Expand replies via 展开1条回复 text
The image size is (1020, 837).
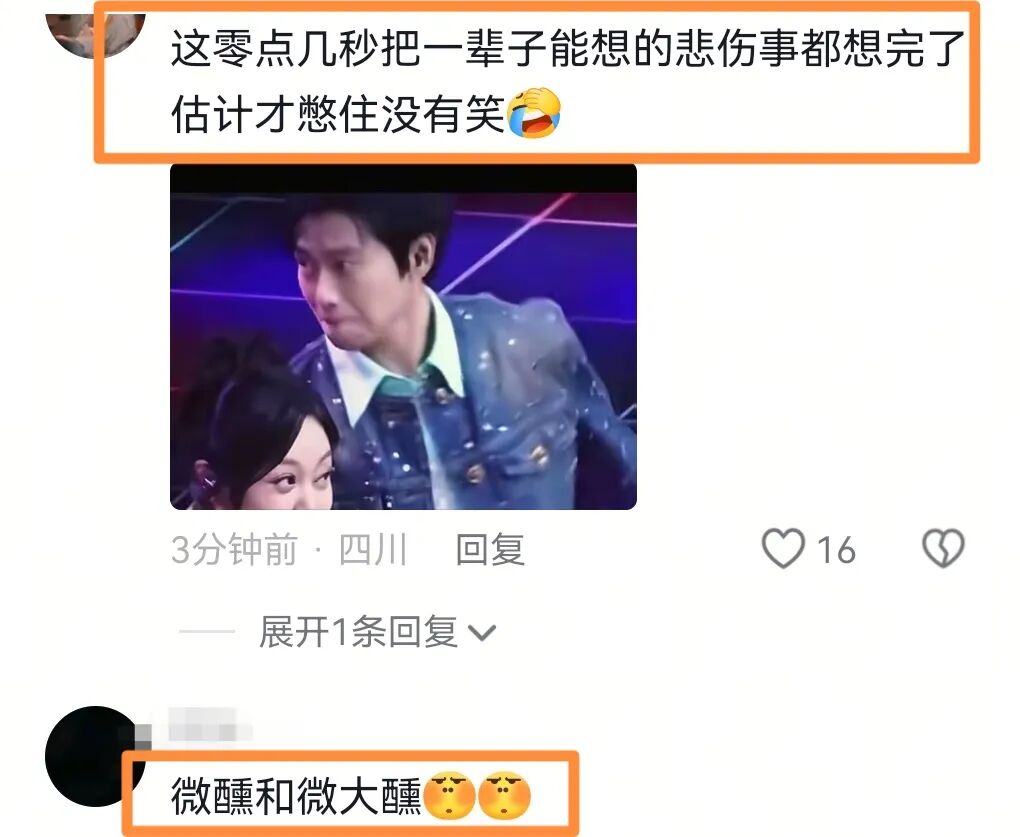click(x=358, y=632)
